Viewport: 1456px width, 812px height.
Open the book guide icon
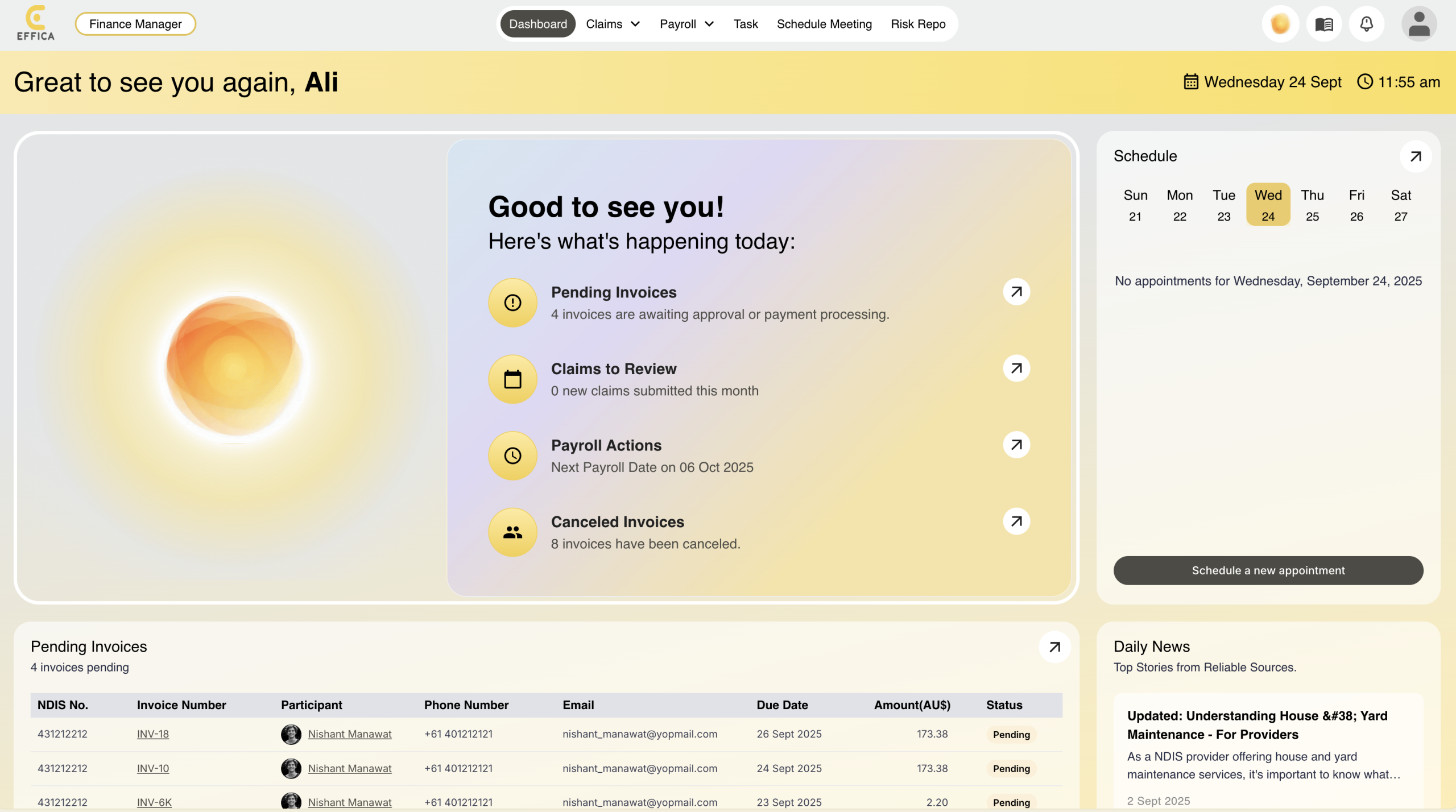coord(1324,24)
